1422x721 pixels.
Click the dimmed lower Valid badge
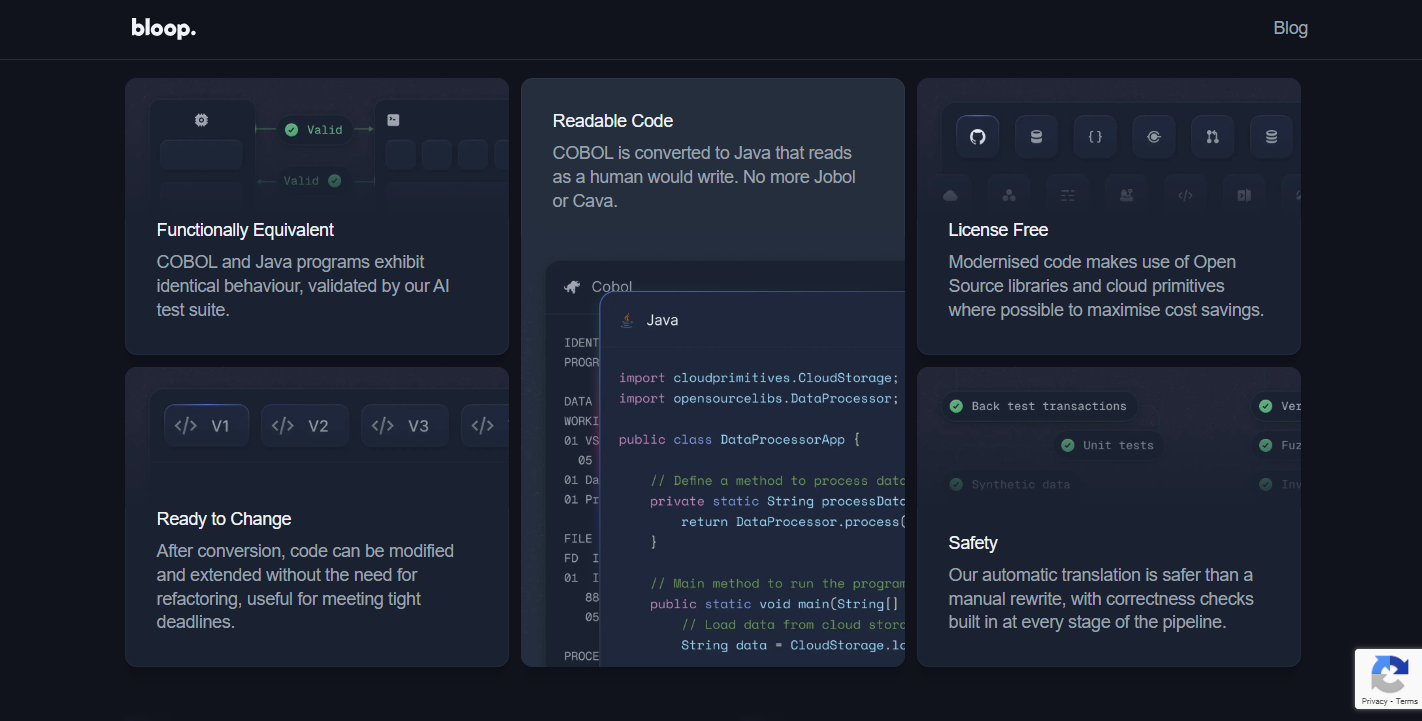[312, 181]
